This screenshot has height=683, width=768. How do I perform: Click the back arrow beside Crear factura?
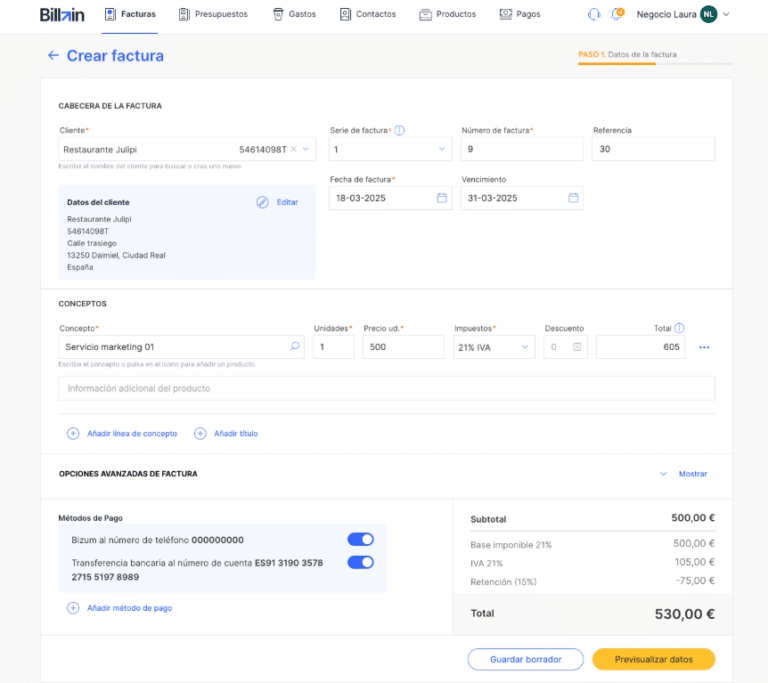click(x=53, y=56)
